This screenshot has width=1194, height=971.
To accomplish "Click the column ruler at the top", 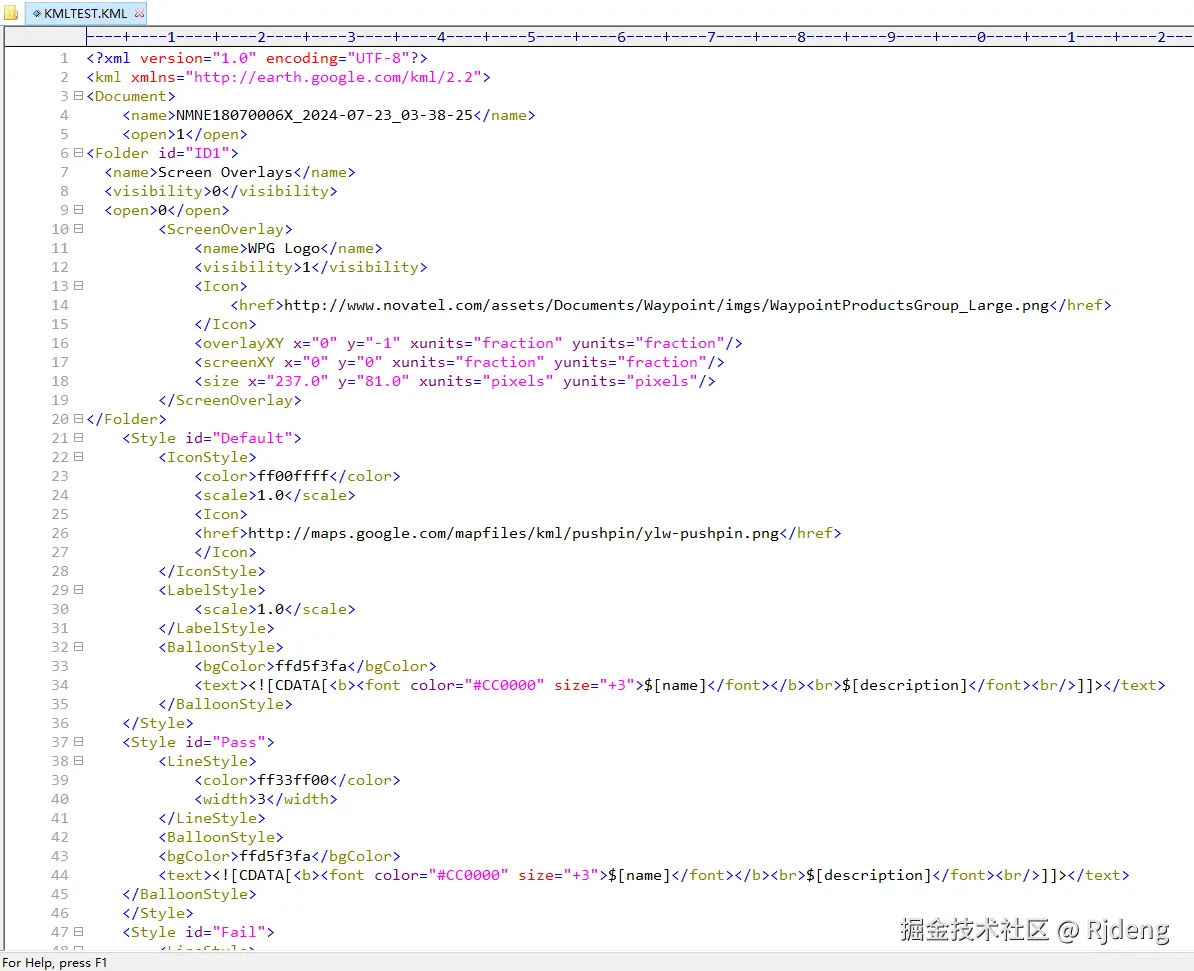I will pyautogui.click(x=638, y=36).
